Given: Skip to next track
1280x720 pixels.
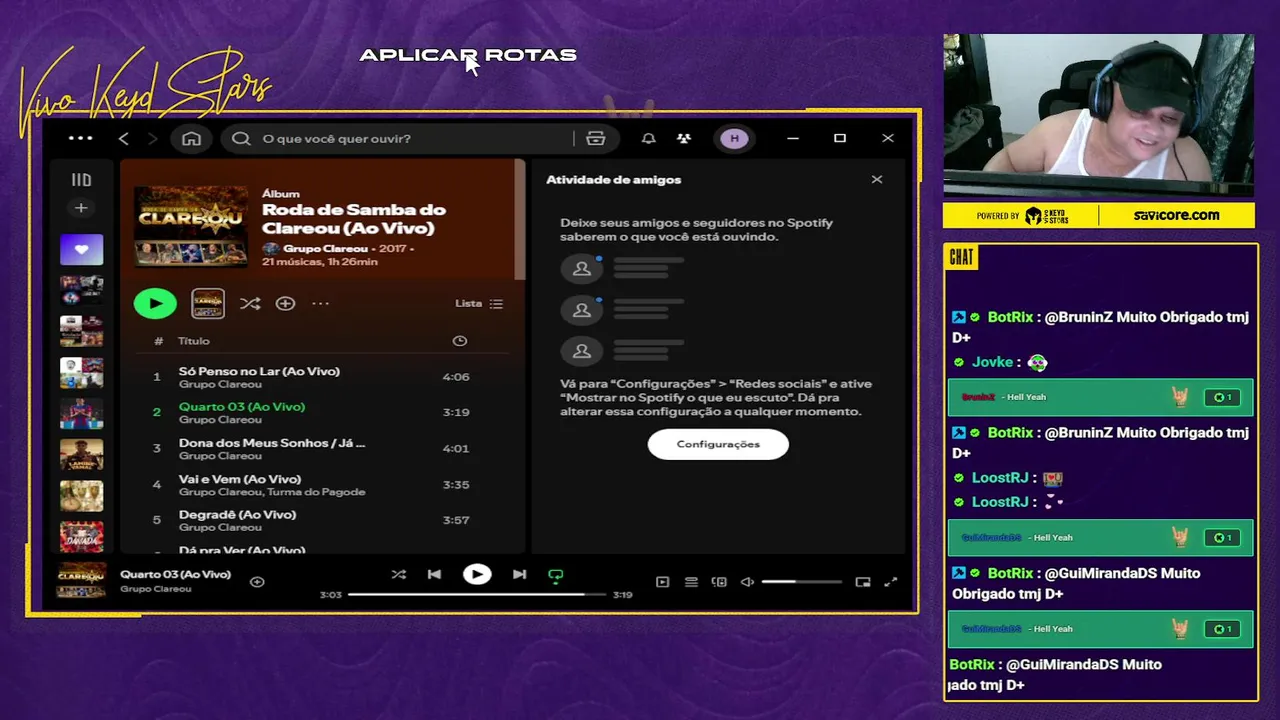Looking at the screenshot, I should [x=519, y=574].
